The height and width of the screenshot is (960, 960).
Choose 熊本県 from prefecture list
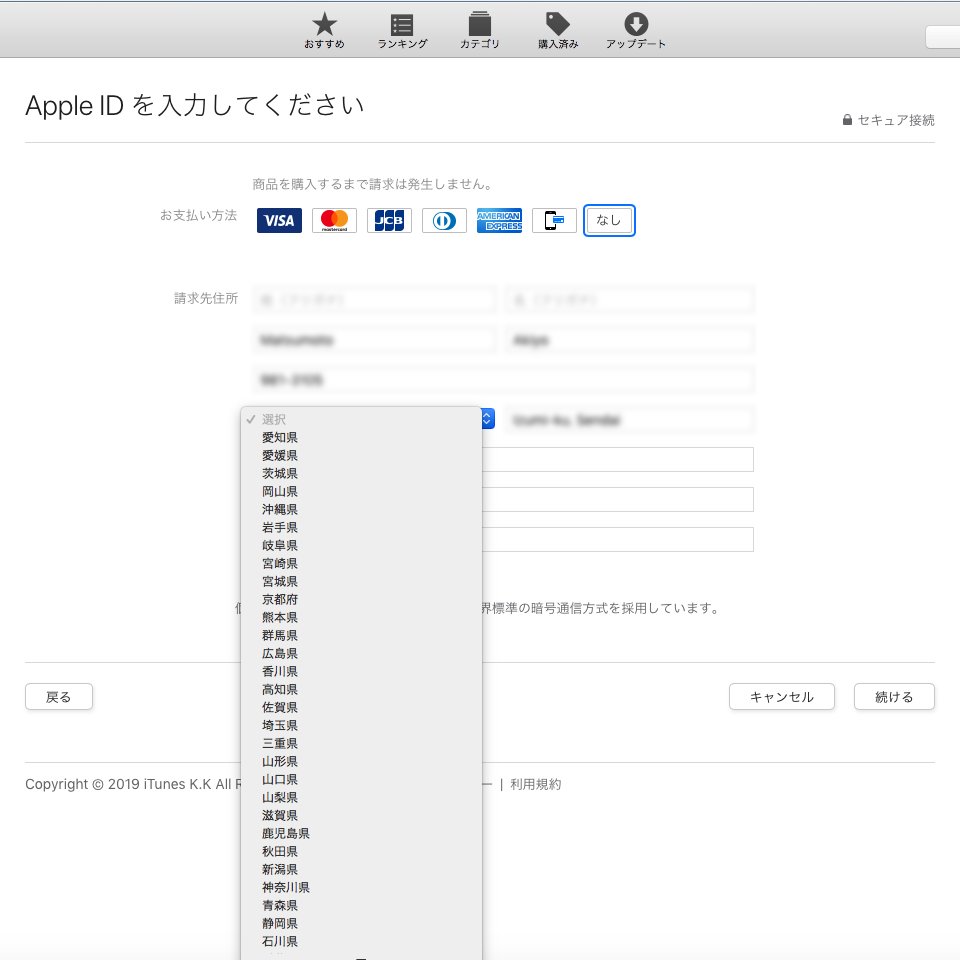pyautogui.click(x=361, y=618)
